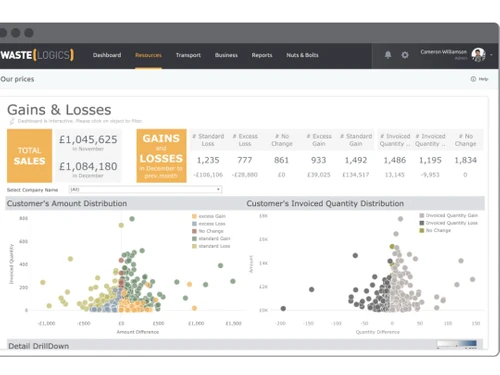This screenshot has height=375, width=500.
Task: Click the 1,235 Standard Loss count
Action: pyautogui.click(x=208, y=160)
